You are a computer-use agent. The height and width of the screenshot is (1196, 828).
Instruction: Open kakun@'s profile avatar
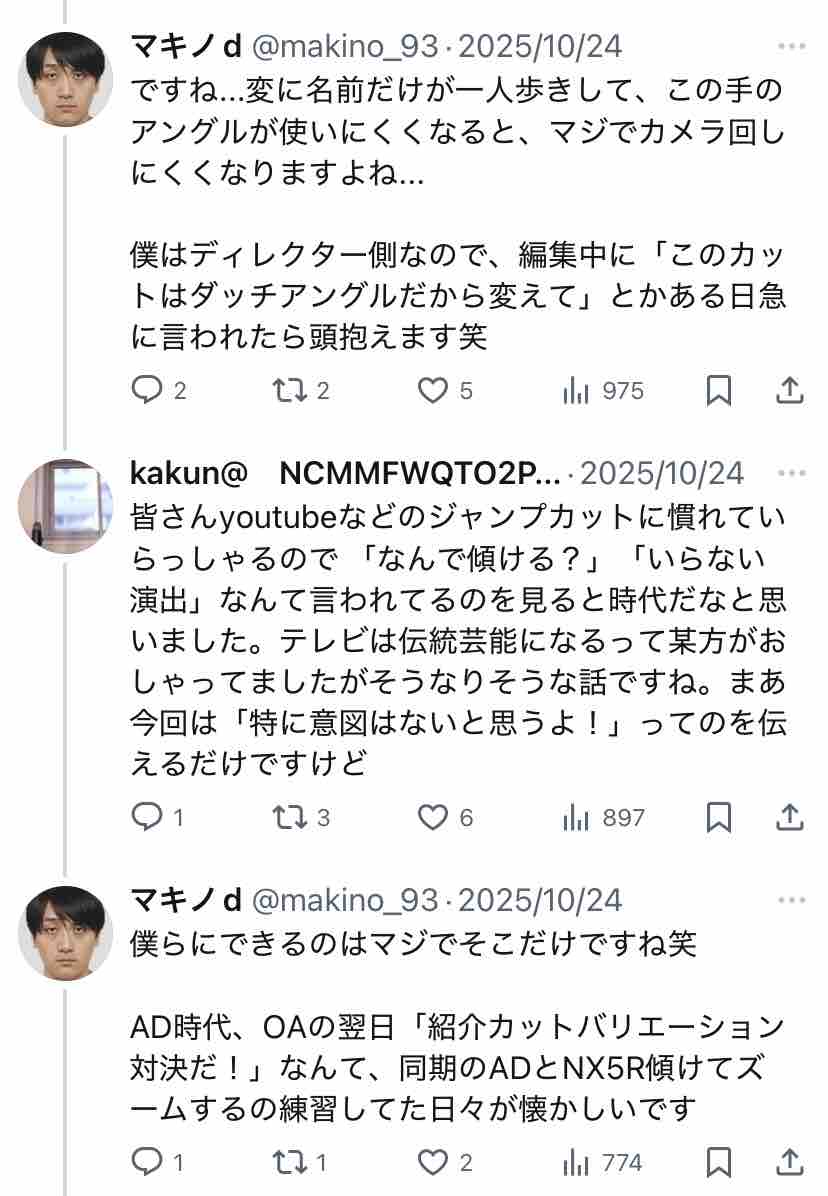(x=66, y=506)
